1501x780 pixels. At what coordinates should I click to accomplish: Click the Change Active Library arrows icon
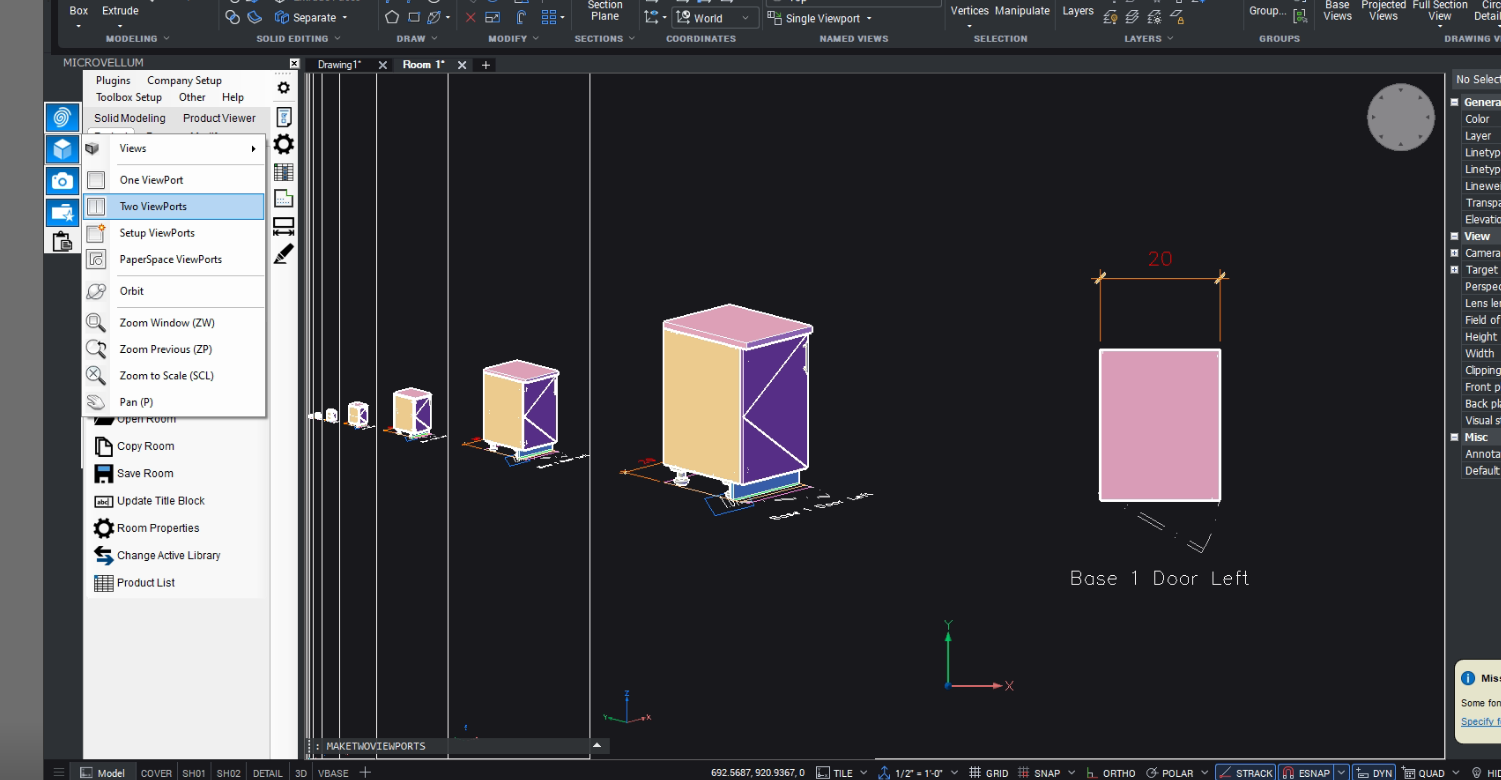tap(104, 555)
